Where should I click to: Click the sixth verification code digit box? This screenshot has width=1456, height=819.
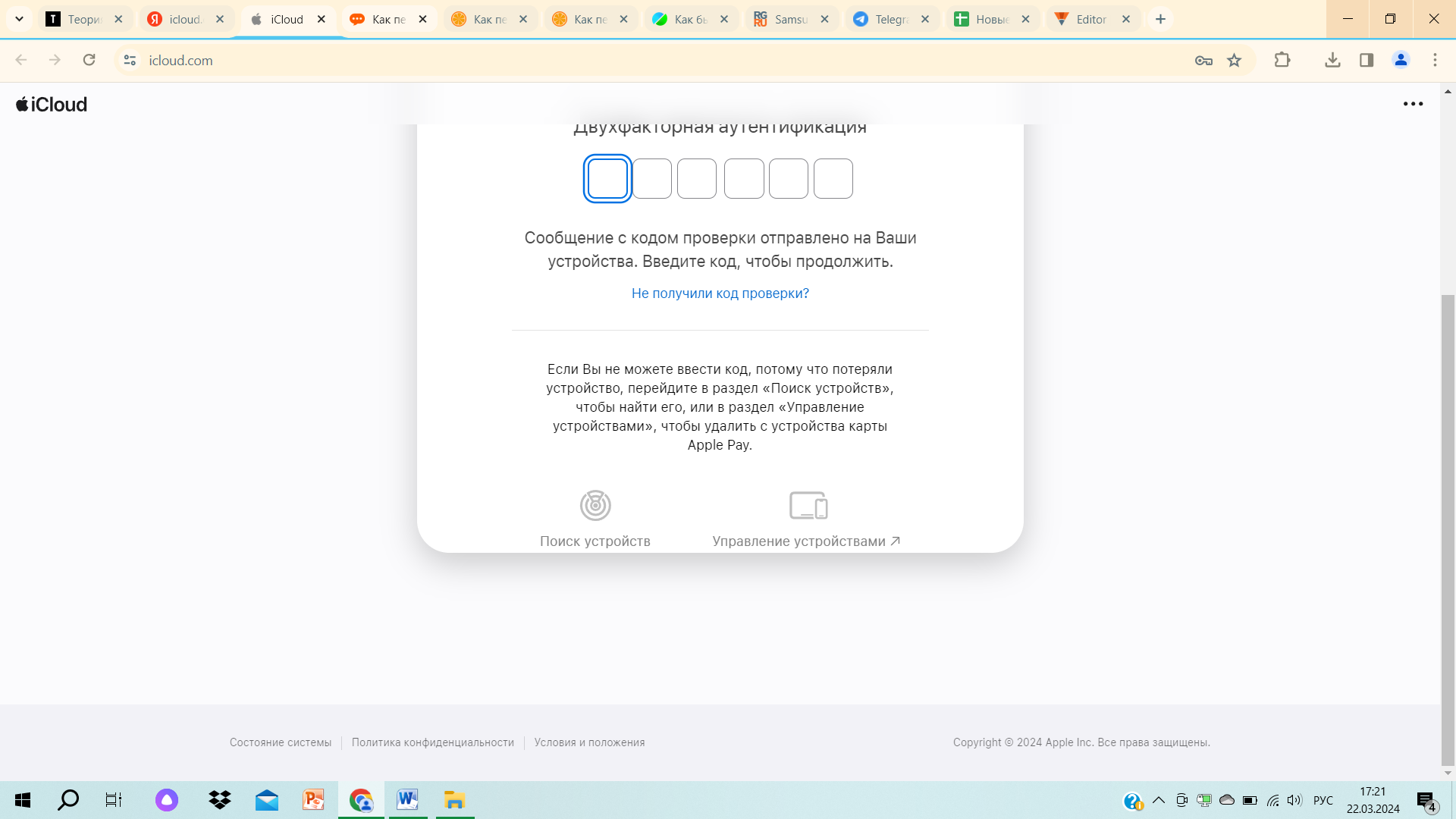[833, 178]
